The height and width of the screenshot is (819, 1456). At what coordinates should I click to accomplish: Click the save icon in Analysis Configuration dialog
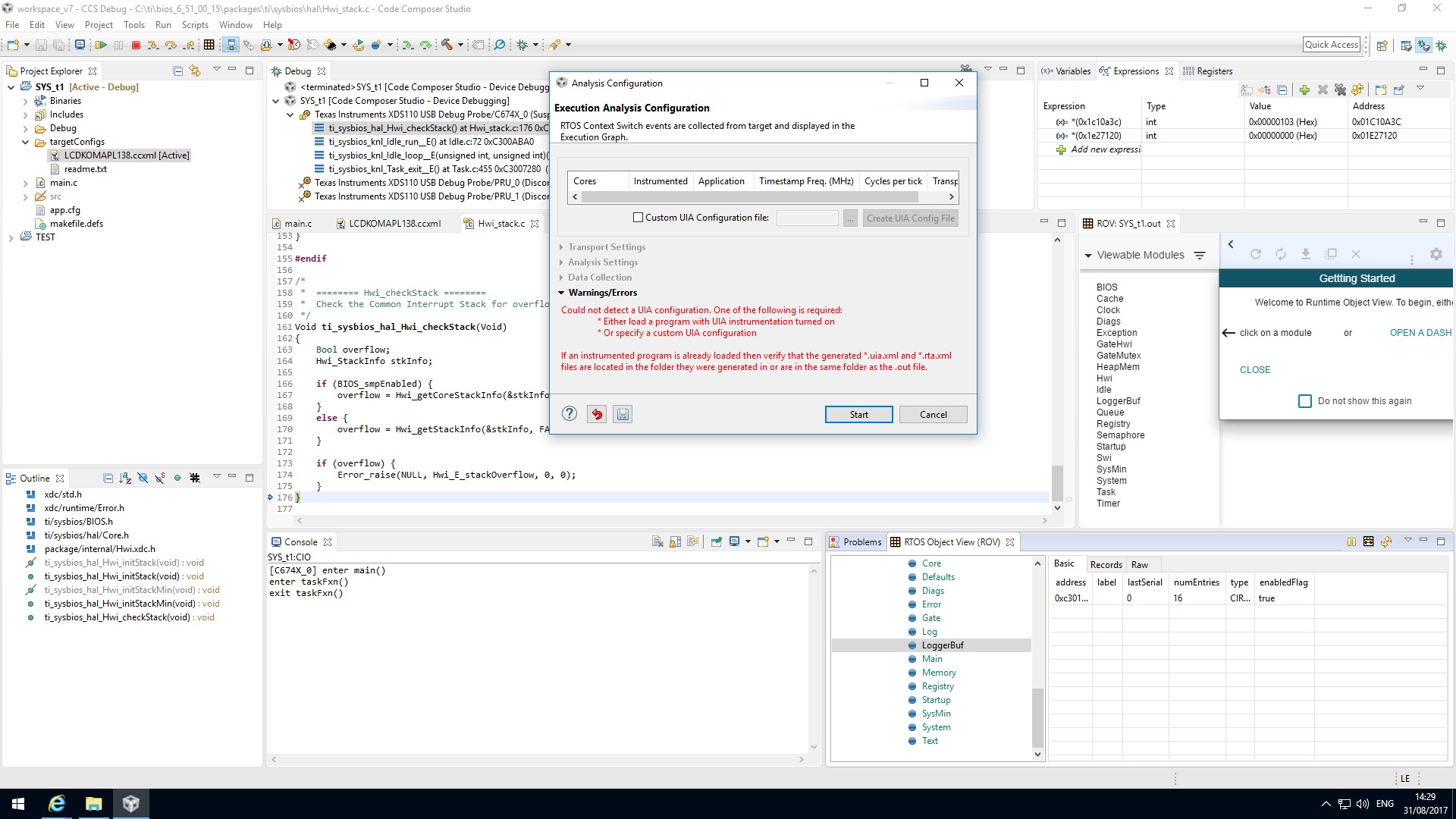623,414
